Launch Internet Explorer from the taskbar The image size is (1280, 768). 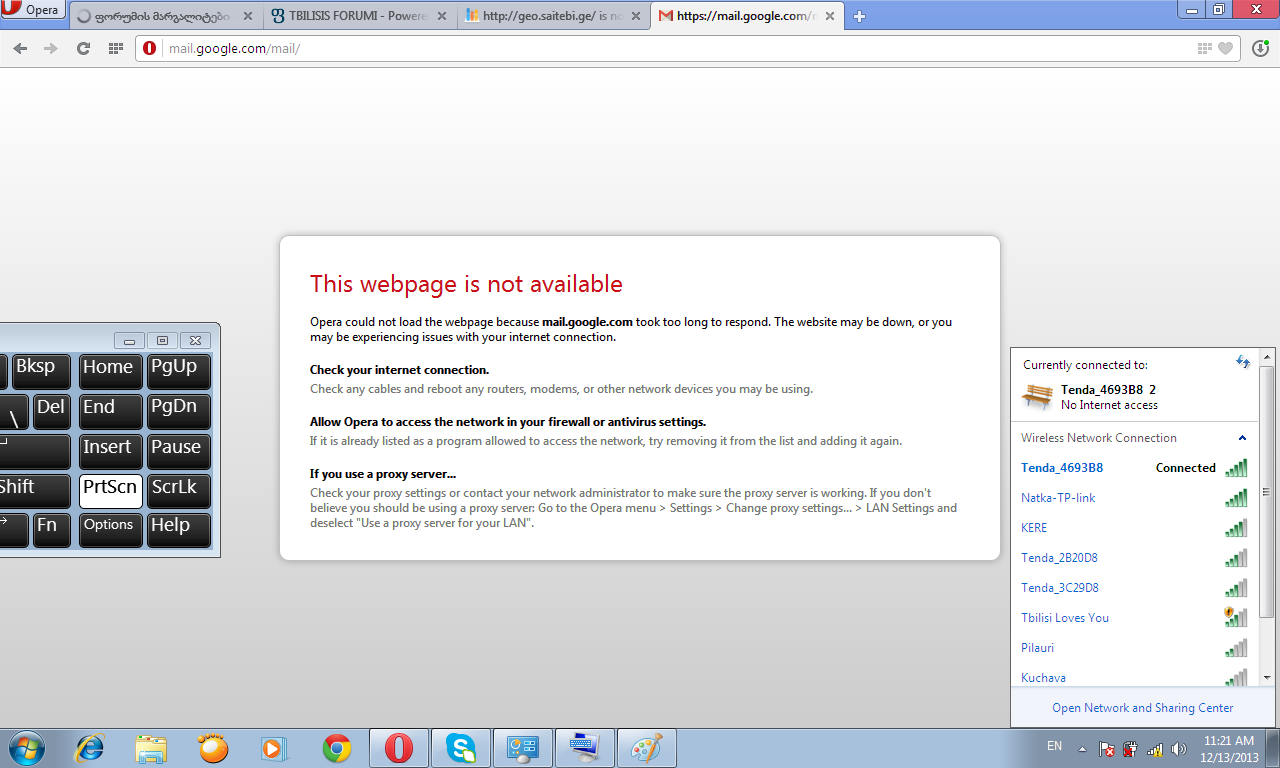[91, 748]
